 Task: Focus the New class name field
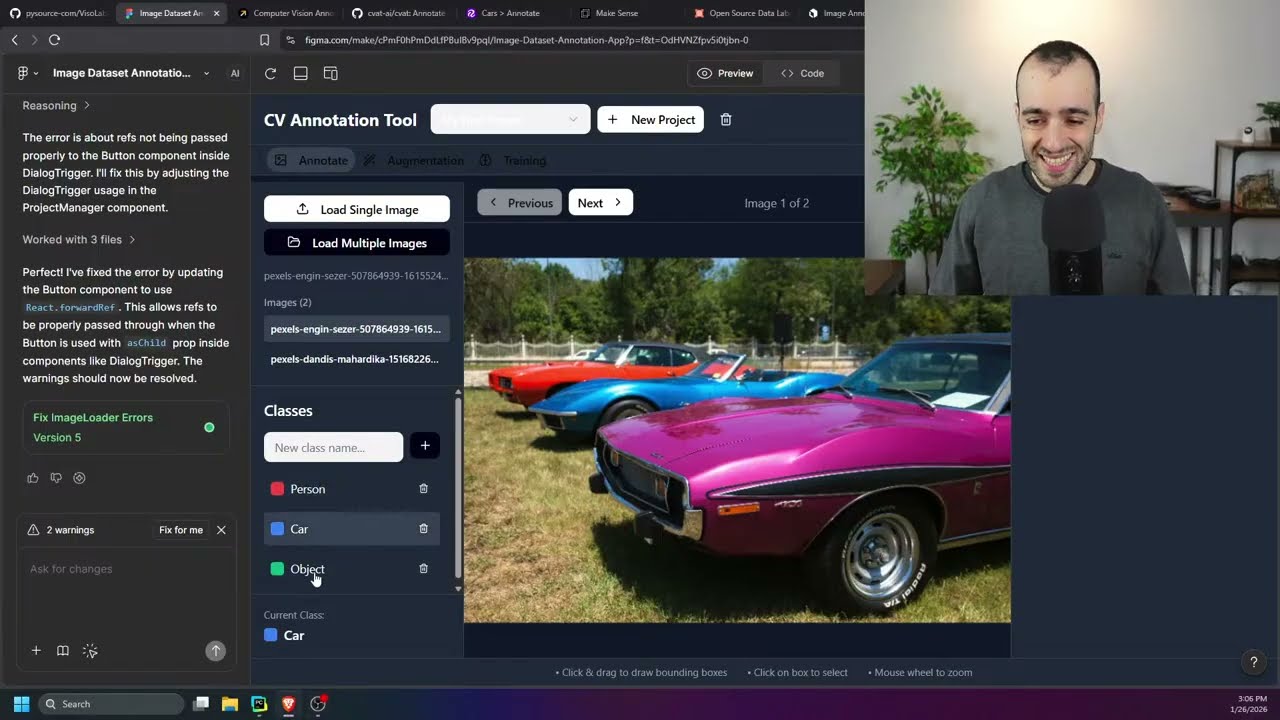333,447
